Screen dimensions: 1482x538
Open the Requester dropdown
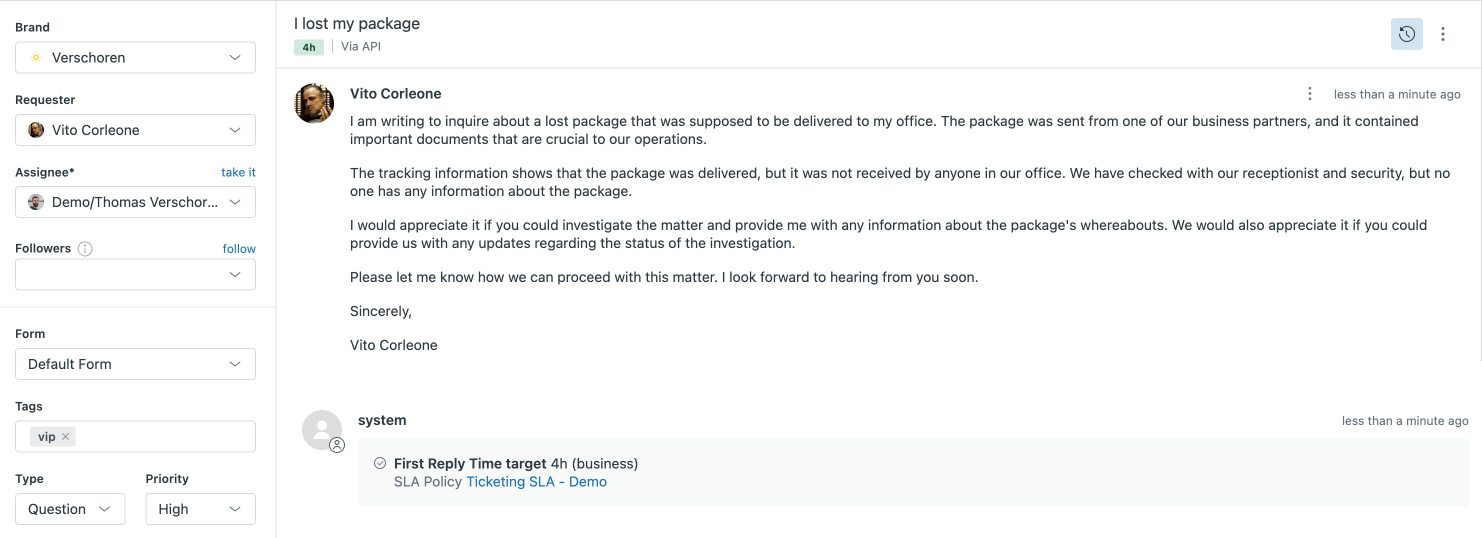click(x=135, y=130)
